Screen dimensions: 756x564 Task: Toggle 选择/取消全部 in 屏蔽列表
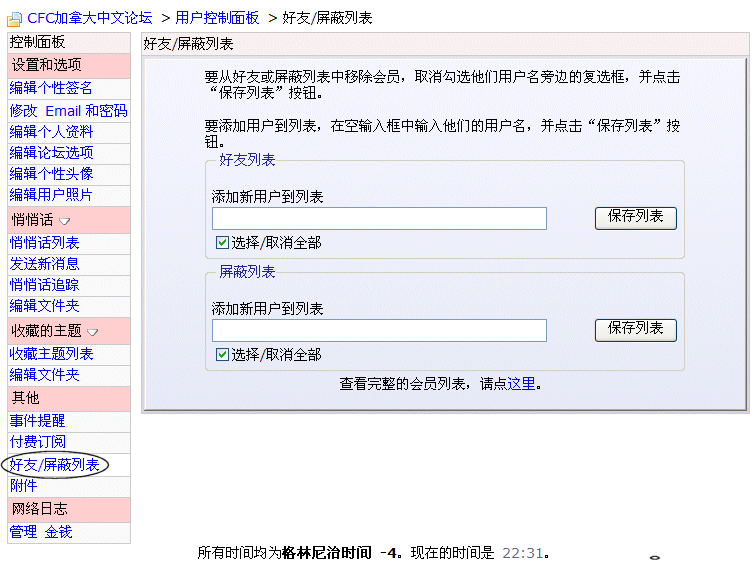click(x=222, y=355)
